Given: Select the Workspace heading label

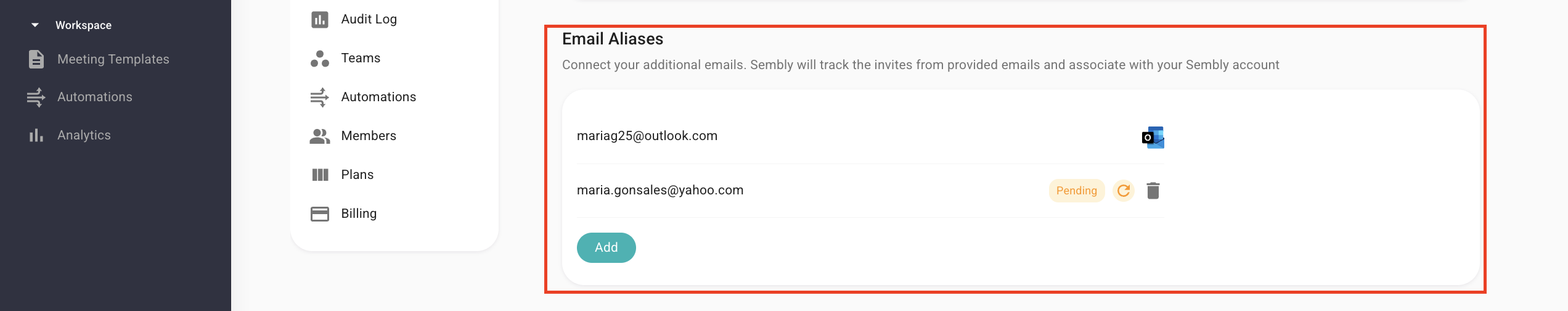Looking at the screenshot, I should coord(83,25).
